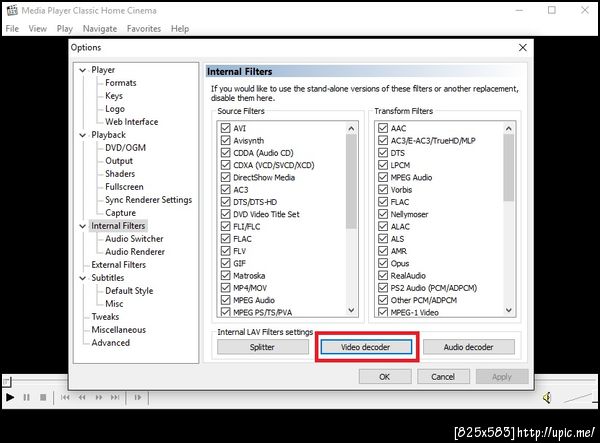Viewport: 600px width, 443px height.
Task: Click the Media Player Classic app icon
Action: click(12, 10)
